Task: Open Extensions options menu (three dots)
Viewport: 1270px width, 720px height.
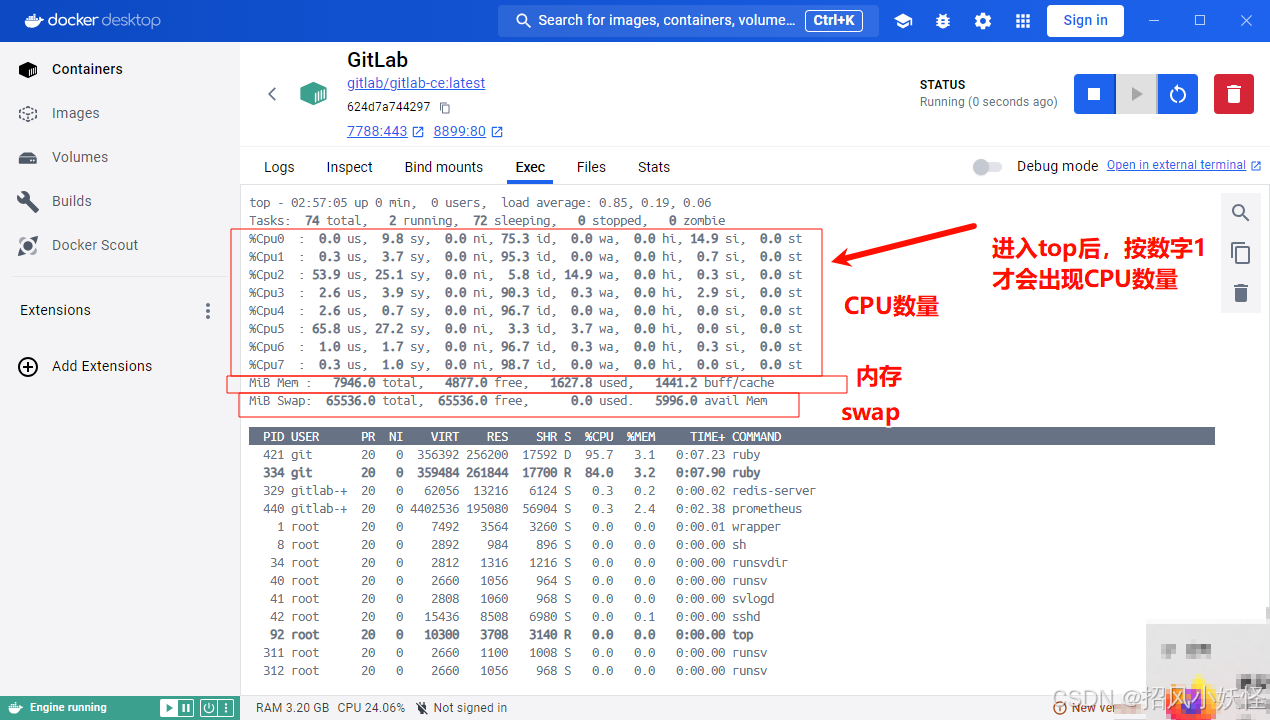Action: click(208, 310)
